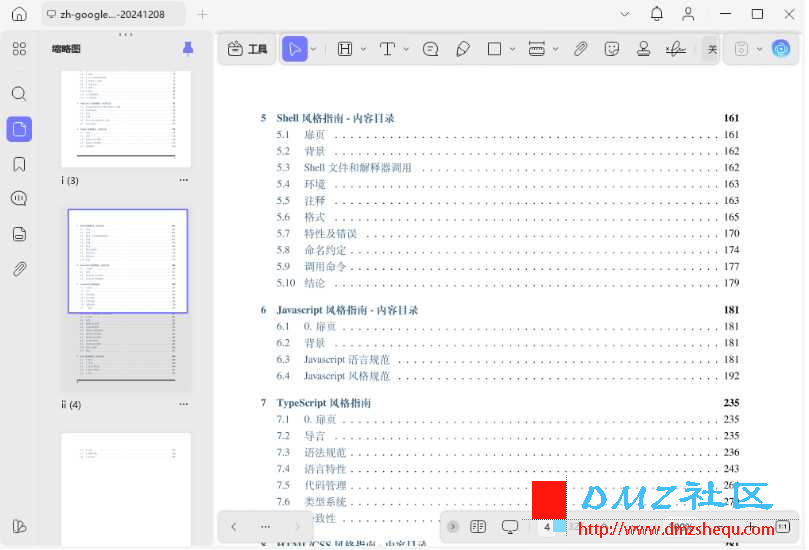Image resolution: width=809 pixels, height=550 pixels.
Task: Select the pencil drawing tool
Action: (463, 49)
